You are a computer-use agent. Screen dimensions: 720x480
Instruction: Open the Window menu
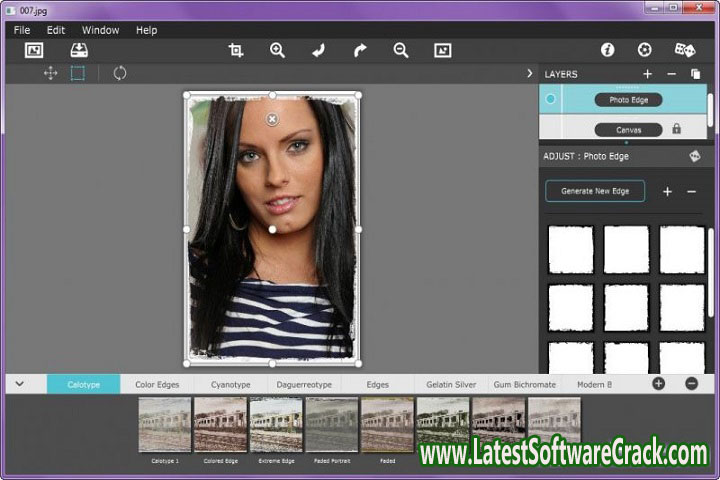pyautogui.click(x=101, y=30)
